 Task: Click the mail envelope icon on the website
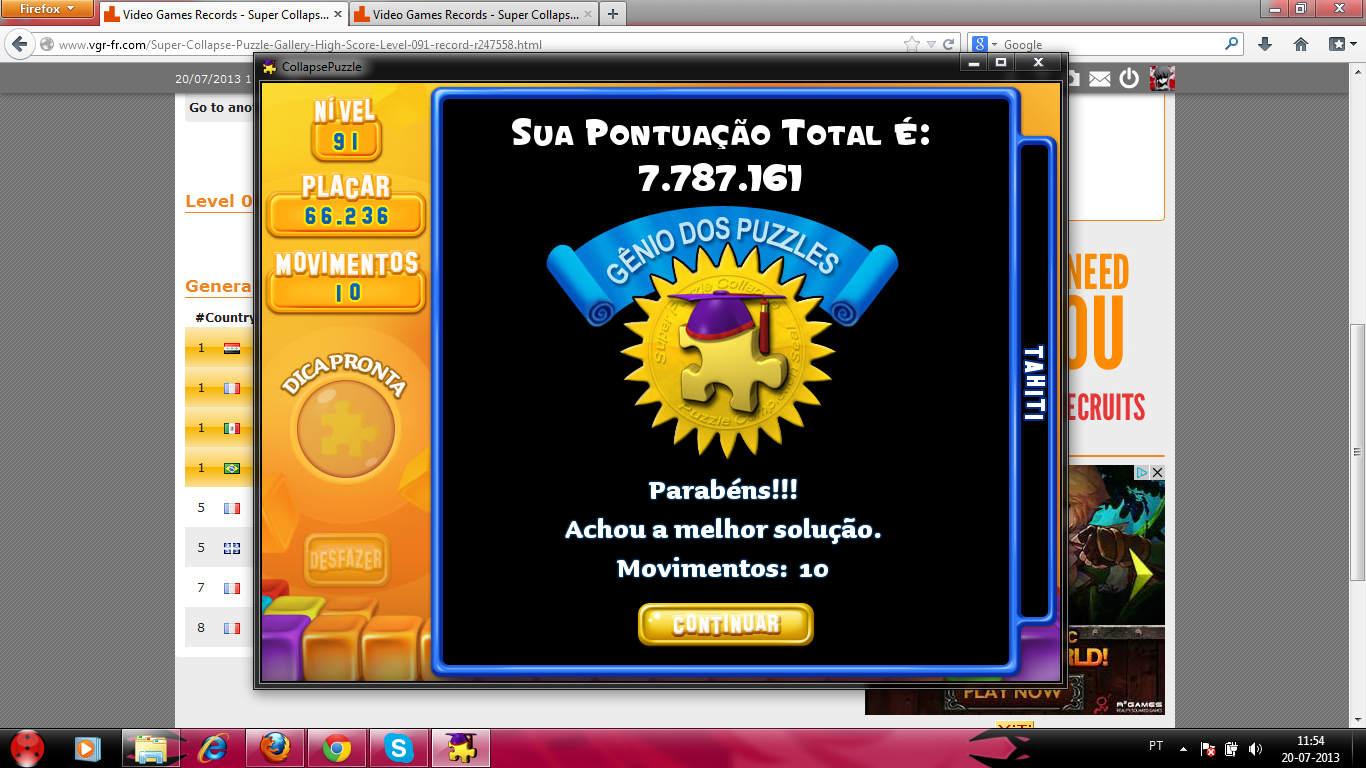pos(1100,78)
